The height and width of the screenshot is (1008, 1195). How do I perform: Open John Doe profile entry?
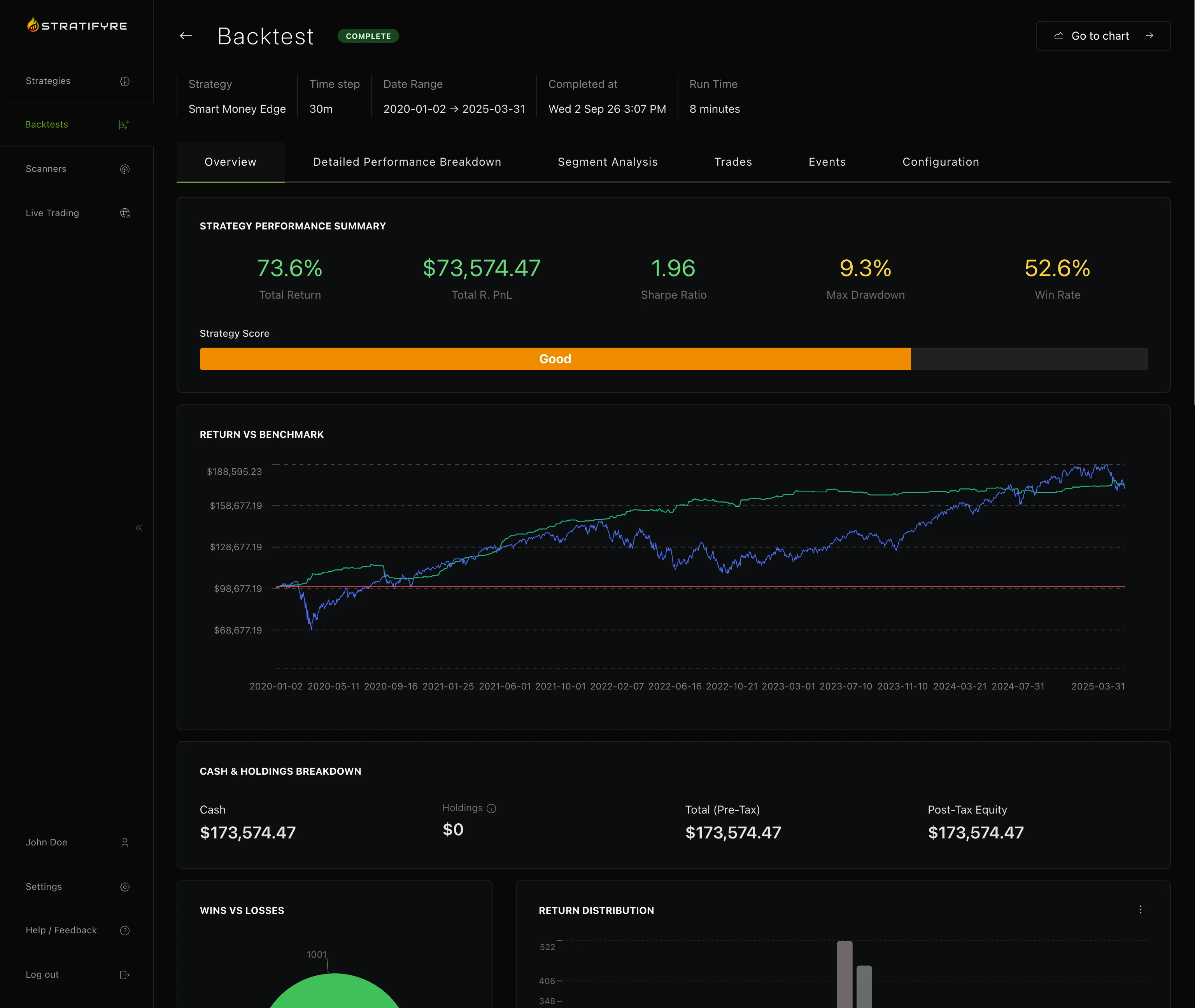(x=77, y=843)
